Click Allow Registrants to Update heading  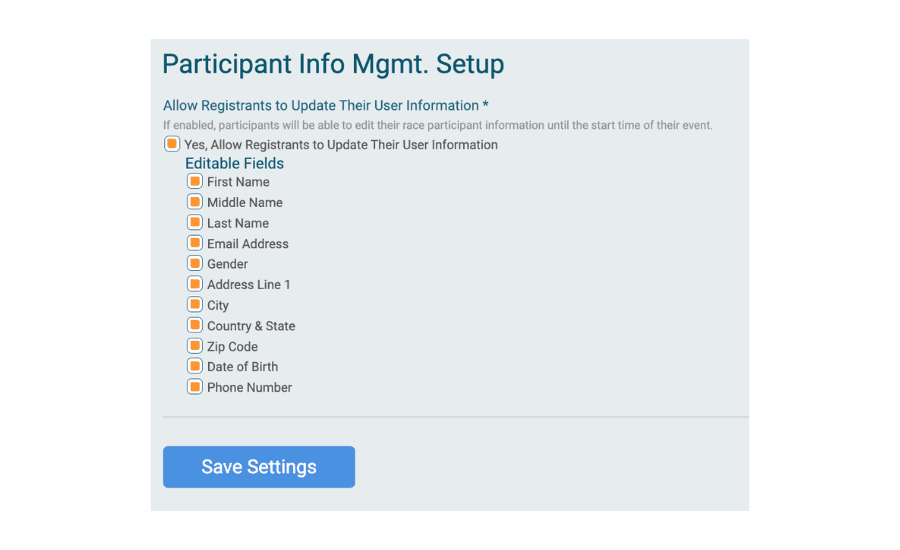[325, 106]
